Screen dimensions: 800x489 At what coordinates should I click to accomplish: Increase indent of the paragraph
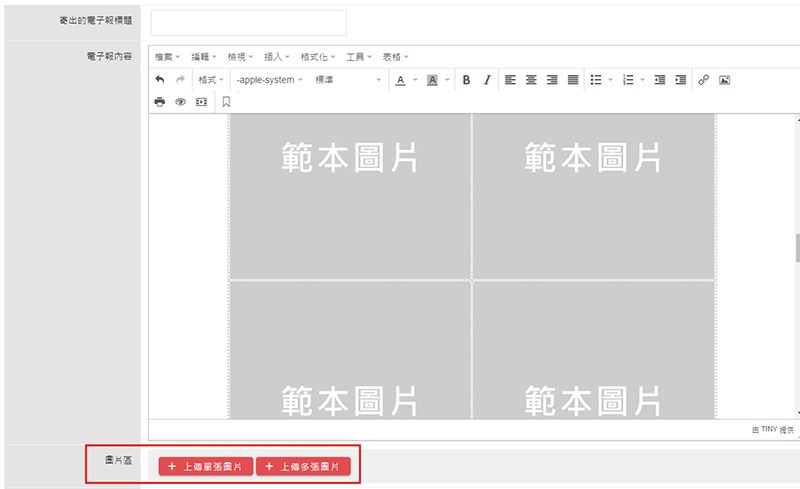(681, 80)
